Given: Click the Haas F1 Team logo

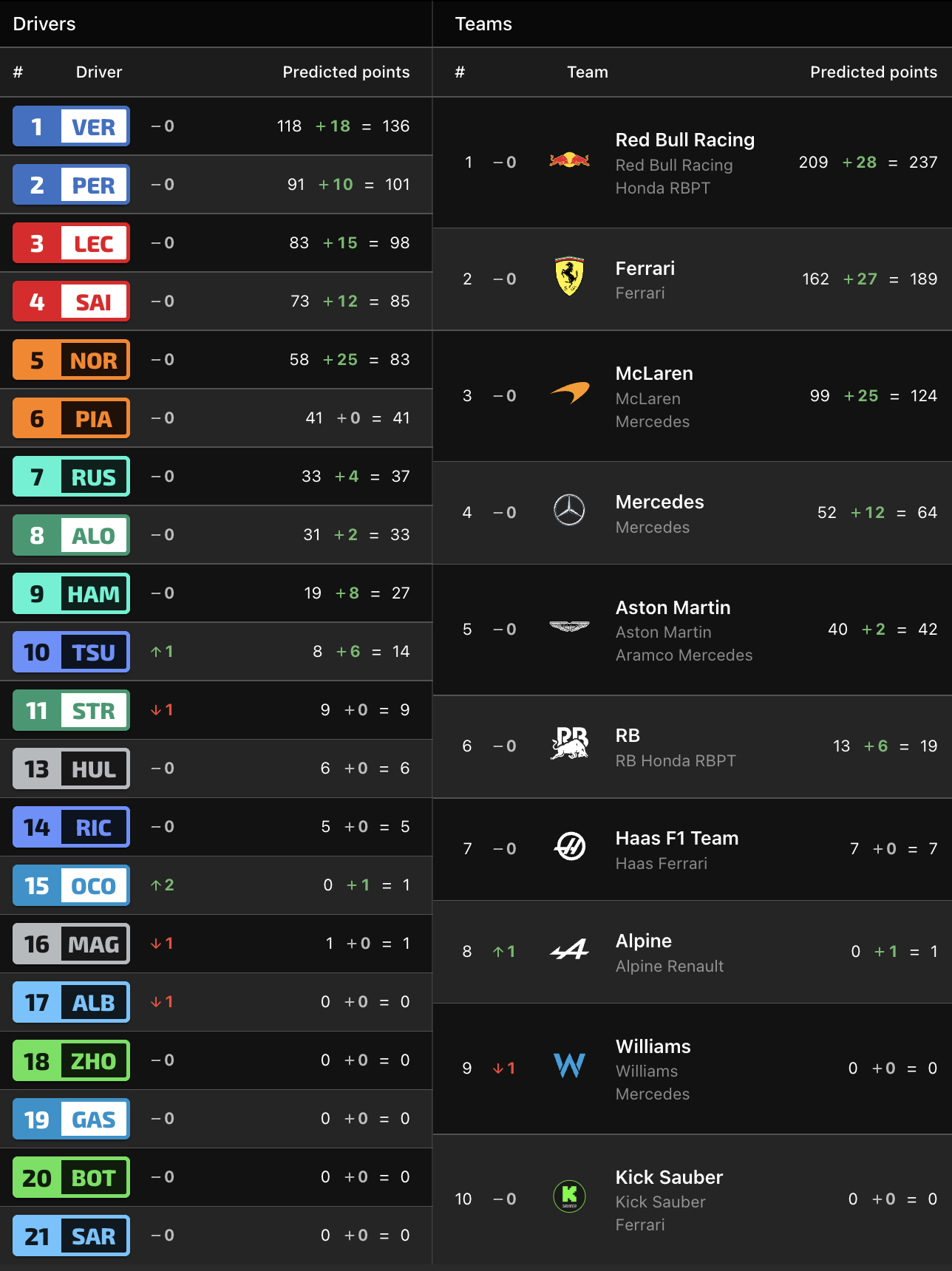Looking at the screenshot, I should point(570,846).
